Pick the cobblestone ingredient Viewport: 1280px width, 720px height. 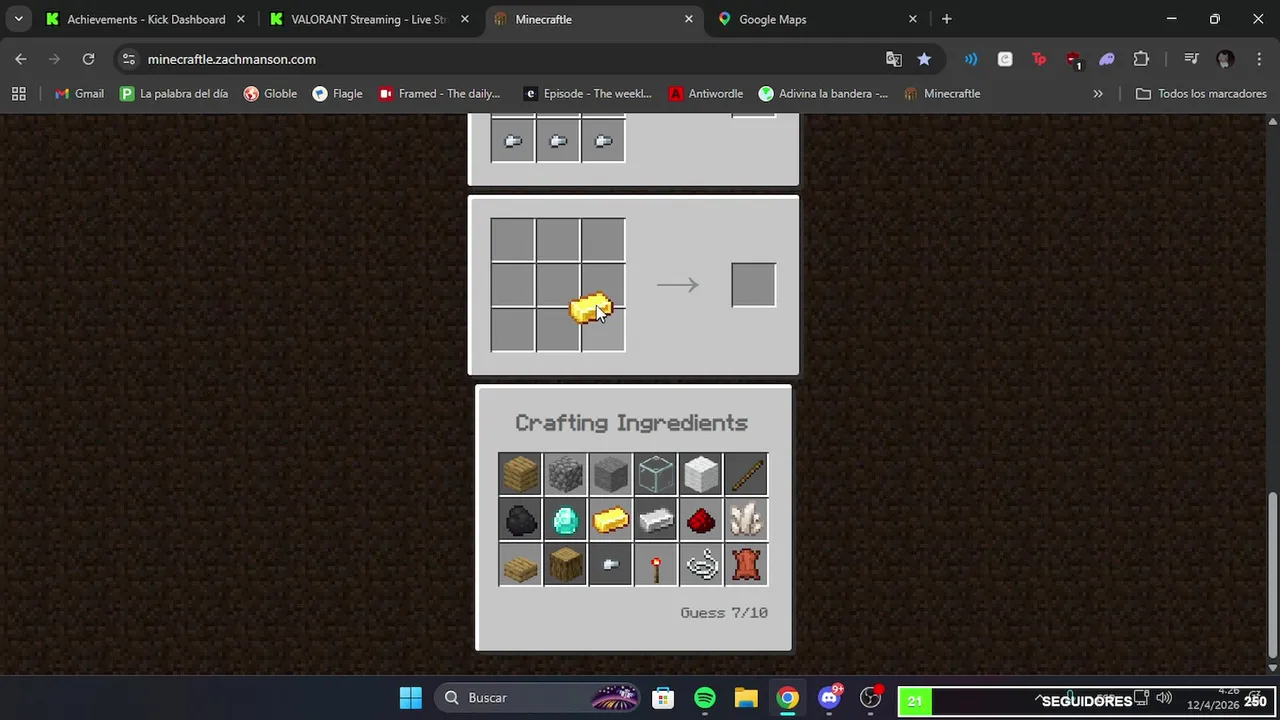click(x=565, y=474)
